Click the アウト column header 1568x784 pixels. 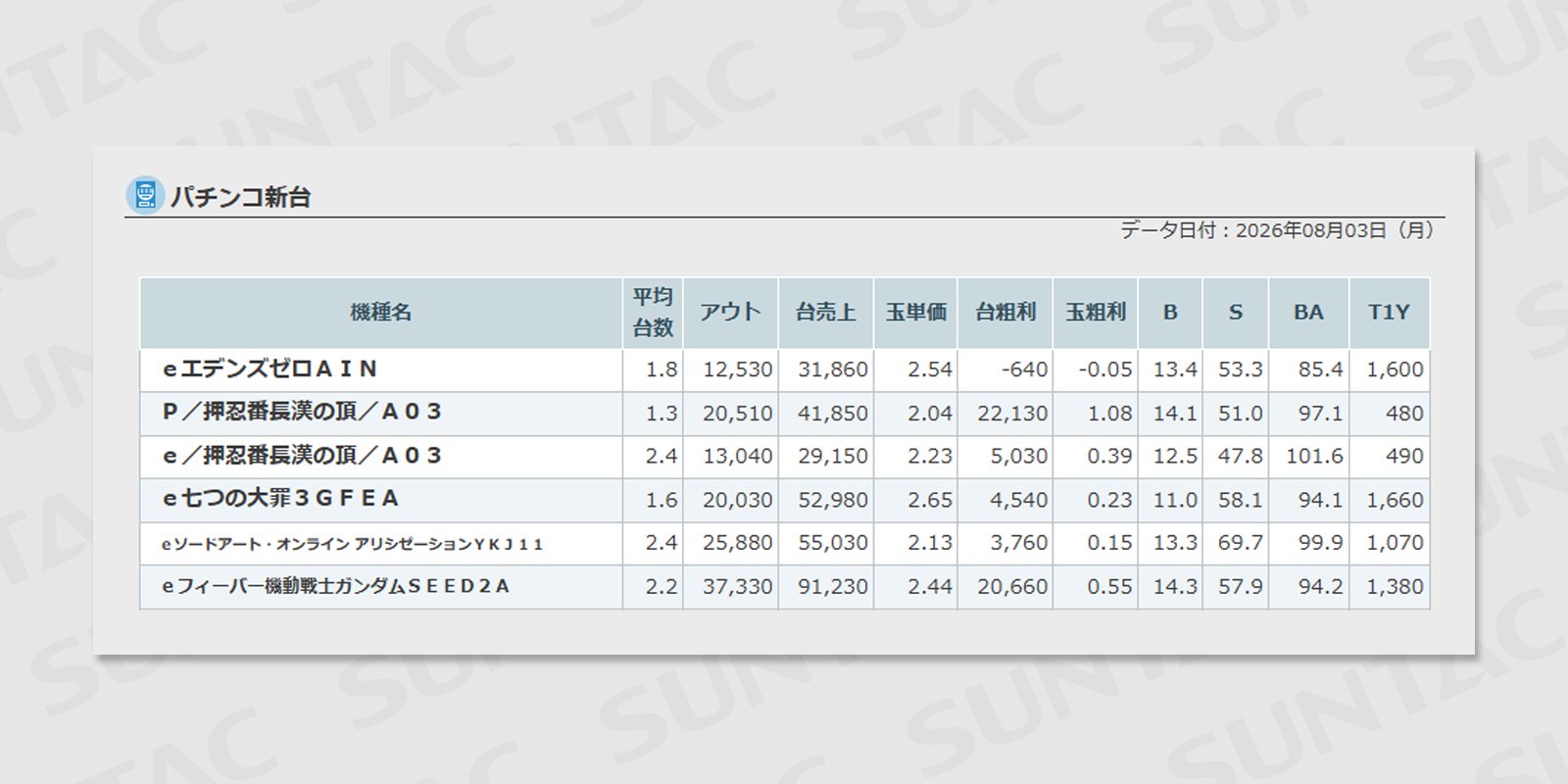(x=730, y=313)
